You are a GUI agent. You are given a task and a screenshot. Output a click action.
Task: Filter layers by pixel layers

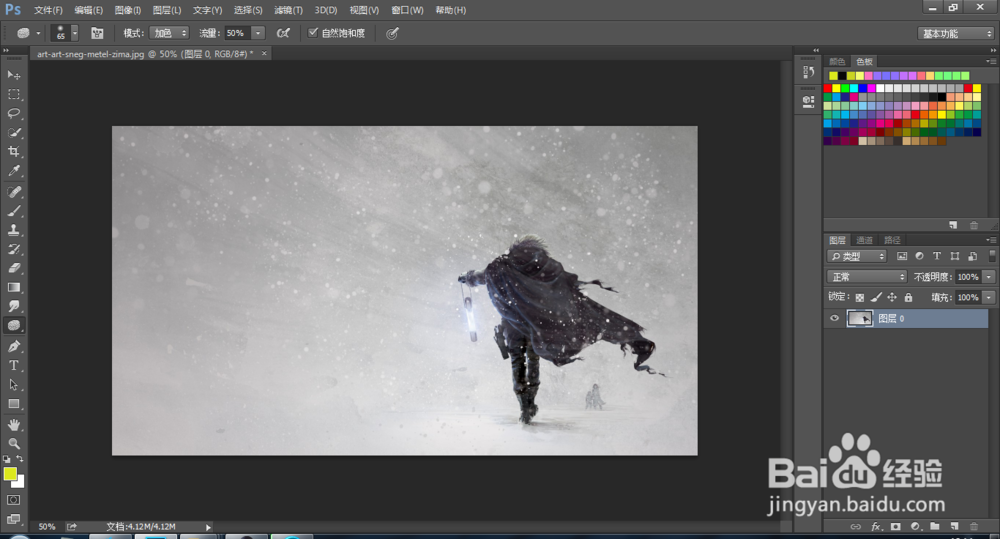point(902,256)
